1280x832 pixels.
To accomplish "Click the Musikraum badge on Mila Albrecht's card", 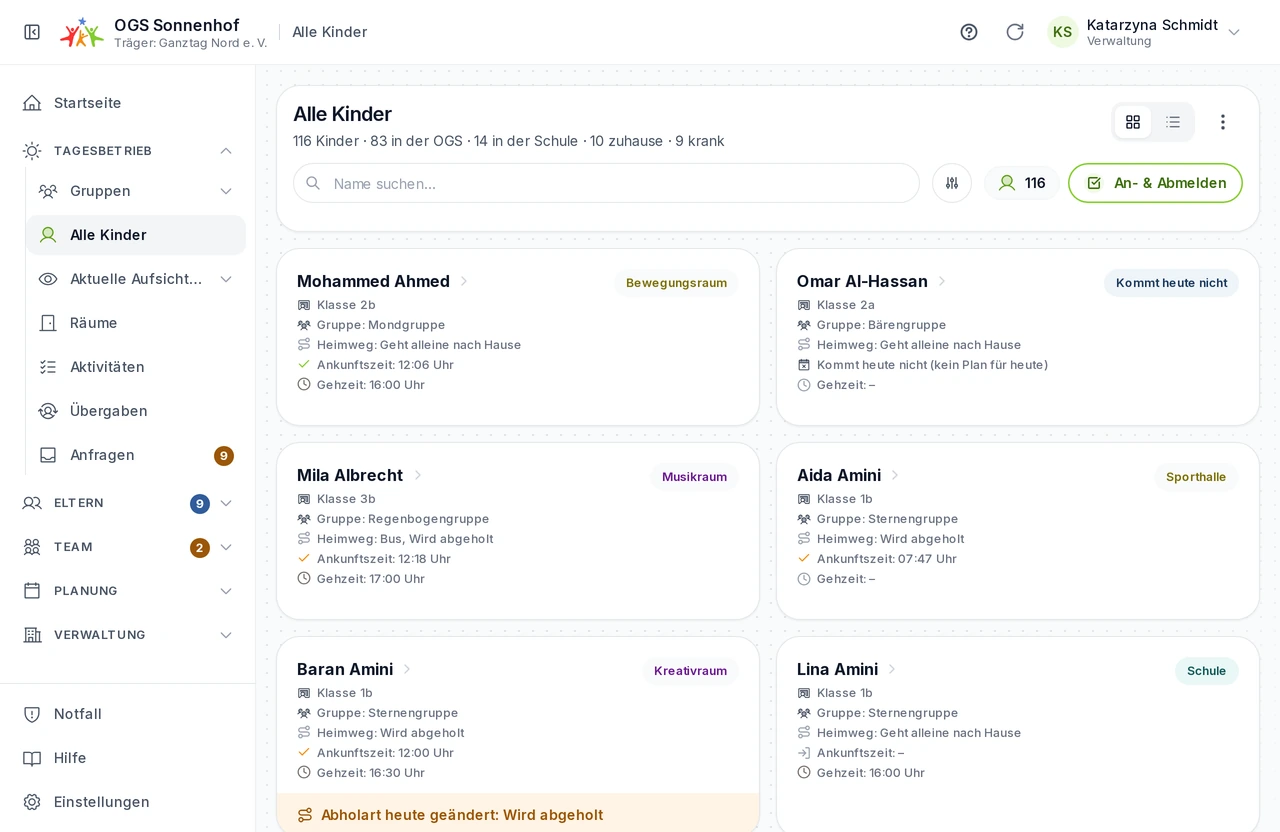I will 694,477.
